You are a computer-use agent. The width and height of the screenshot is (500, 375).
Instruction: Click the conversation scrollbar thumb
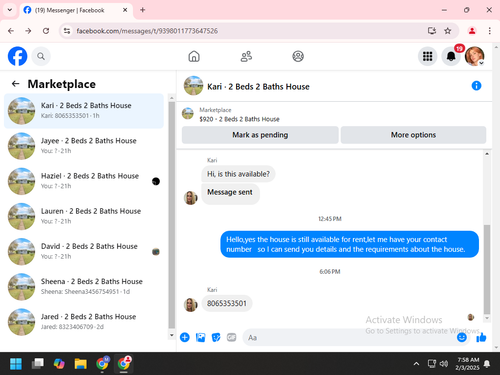coord(487,269)
